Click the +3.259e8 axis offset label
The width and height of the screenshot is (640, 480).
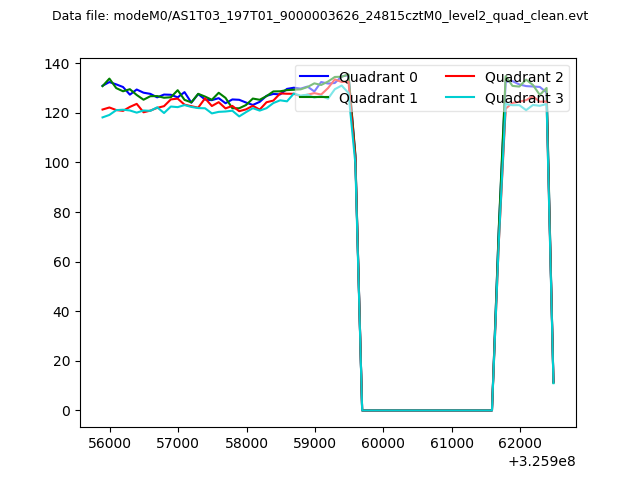pos(541,461)
